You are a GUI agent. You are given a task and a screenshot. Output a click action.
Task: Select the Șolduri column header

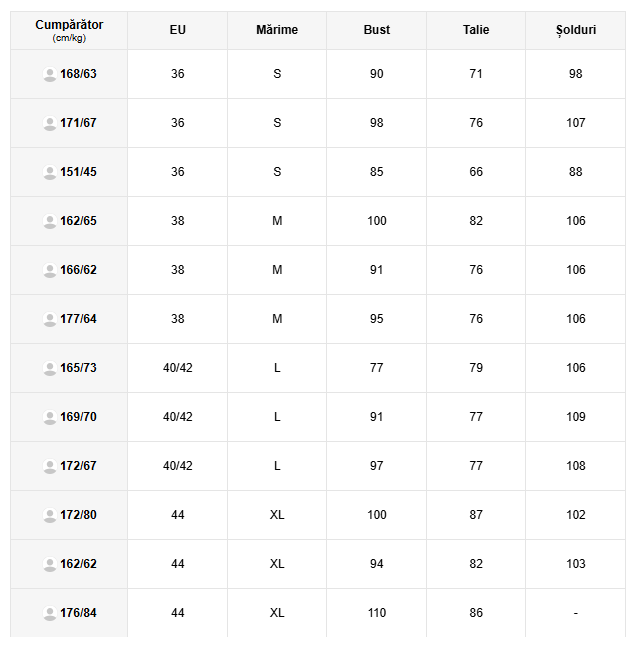(x=575, y=30)
